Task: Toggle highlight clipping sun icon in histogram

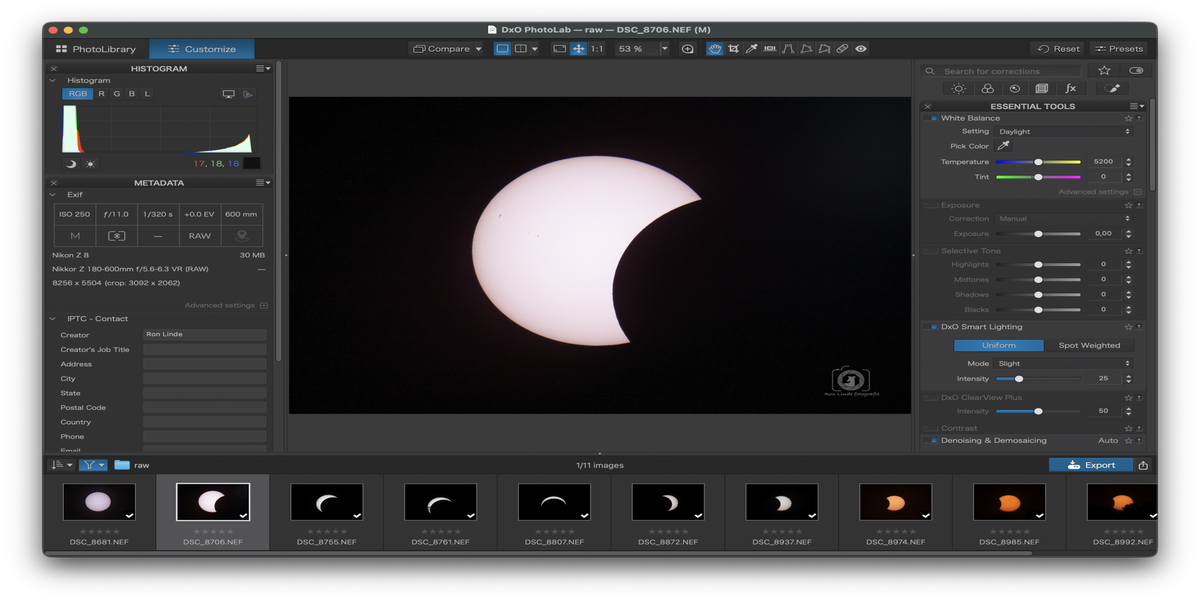Action: pyautogui.click(x=90, y=163)
